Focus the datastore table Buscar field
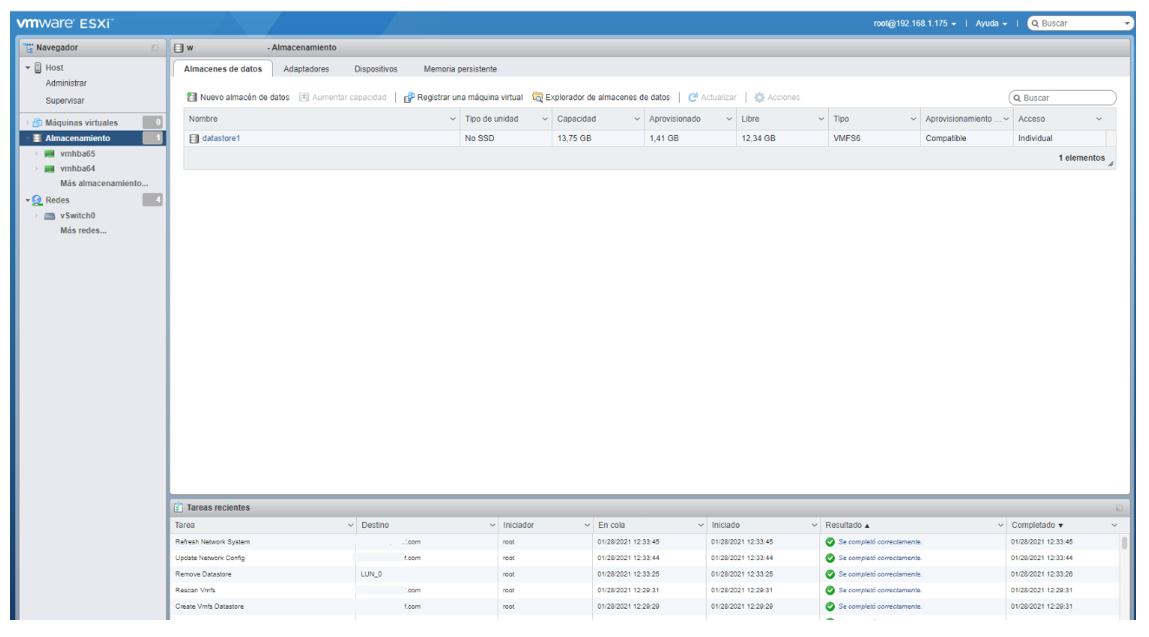Image resolution: width=1149 pixels, height=637 pixels. tap(1063, 97)
